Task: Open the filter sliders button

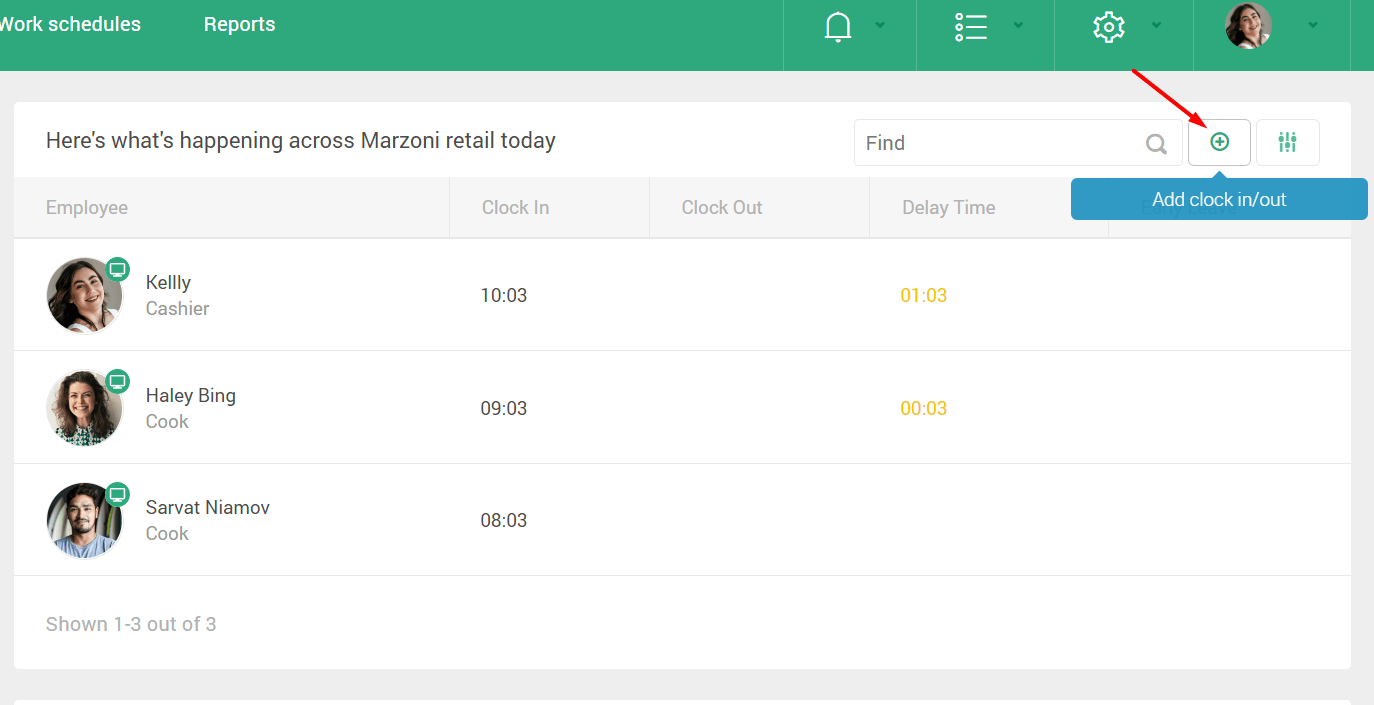Action: (1288, 142)
